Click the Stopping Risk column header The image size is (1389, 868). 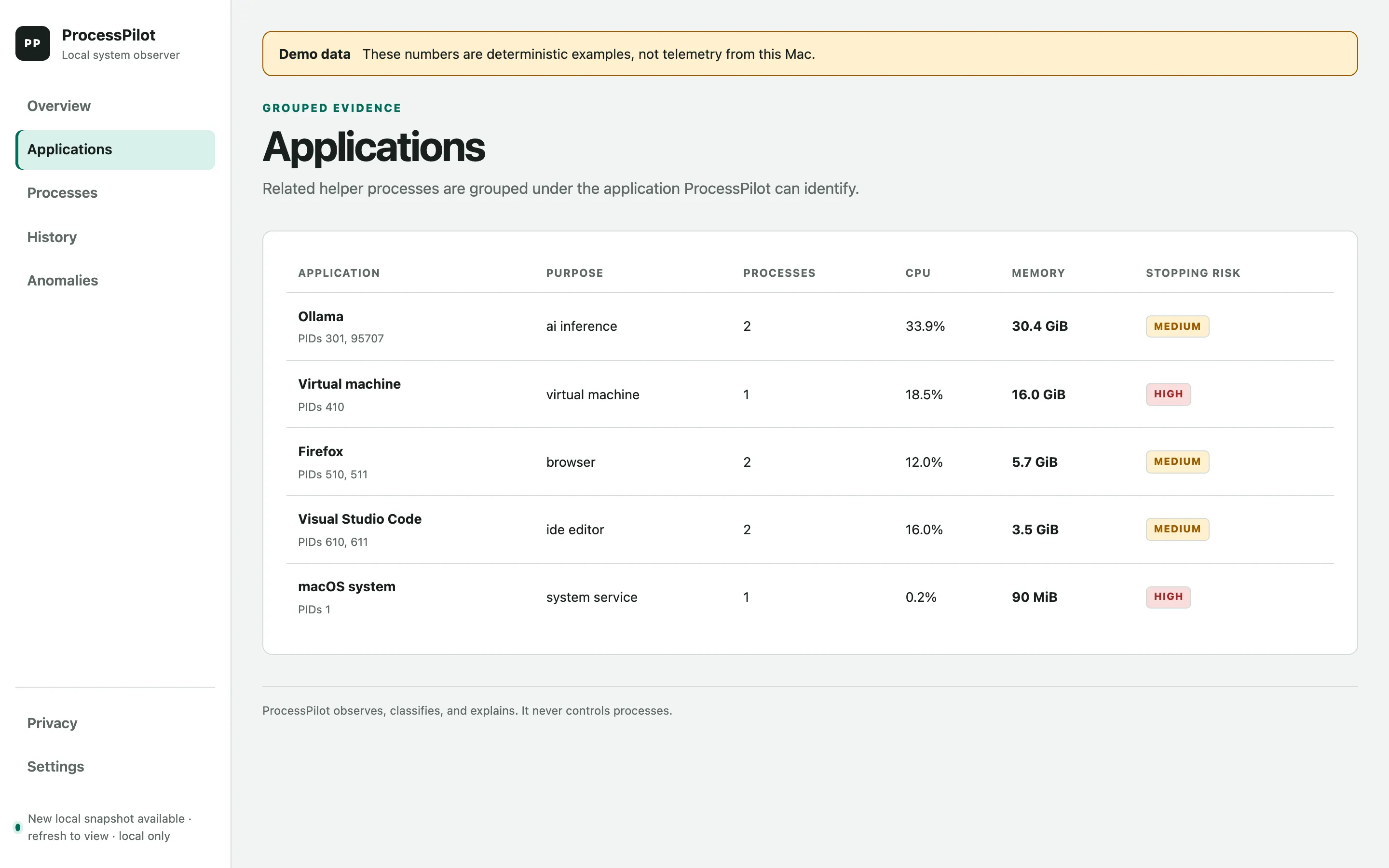pos(1193,273)
